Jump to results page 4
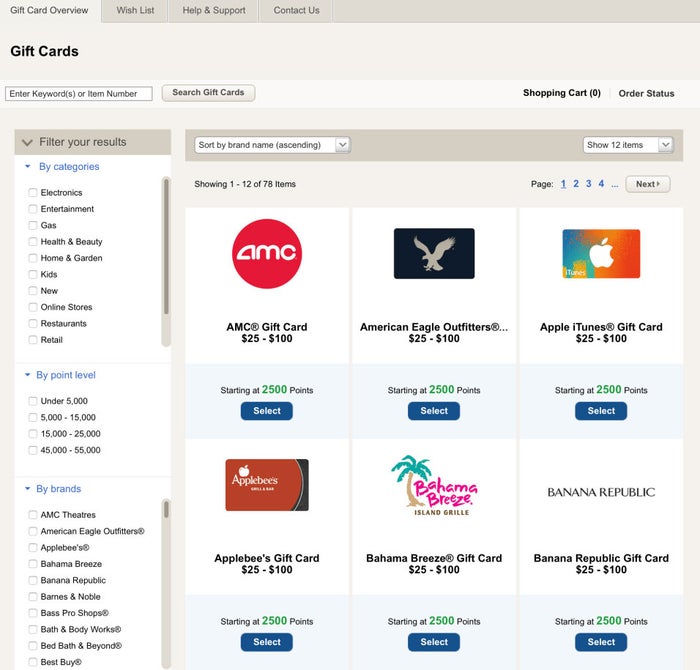 tap(601, 184)
